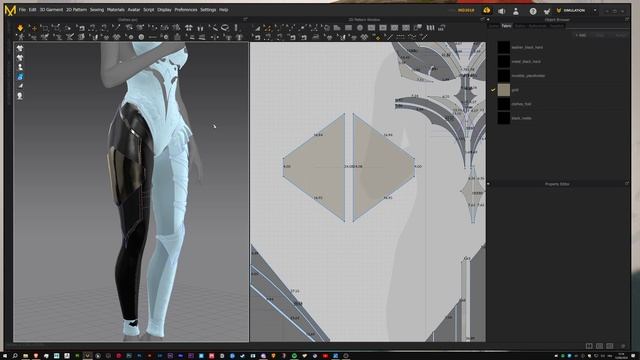640x360 pixels.
Task: Click the middle layout icon at bottom right
Action: coord(599,346)
